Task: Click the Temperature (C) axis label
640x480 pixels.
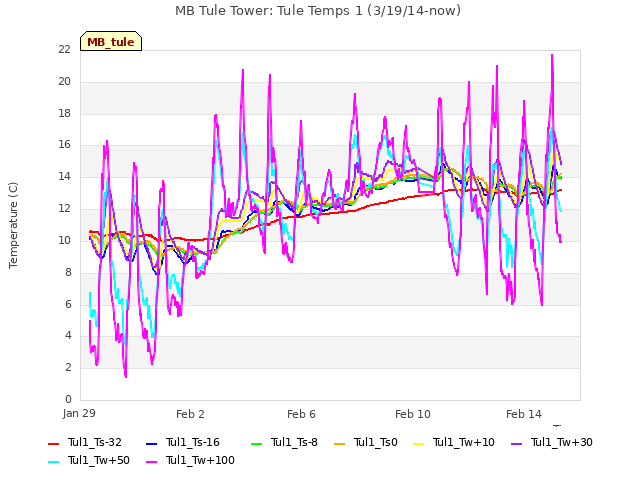Action: point(13,225)
